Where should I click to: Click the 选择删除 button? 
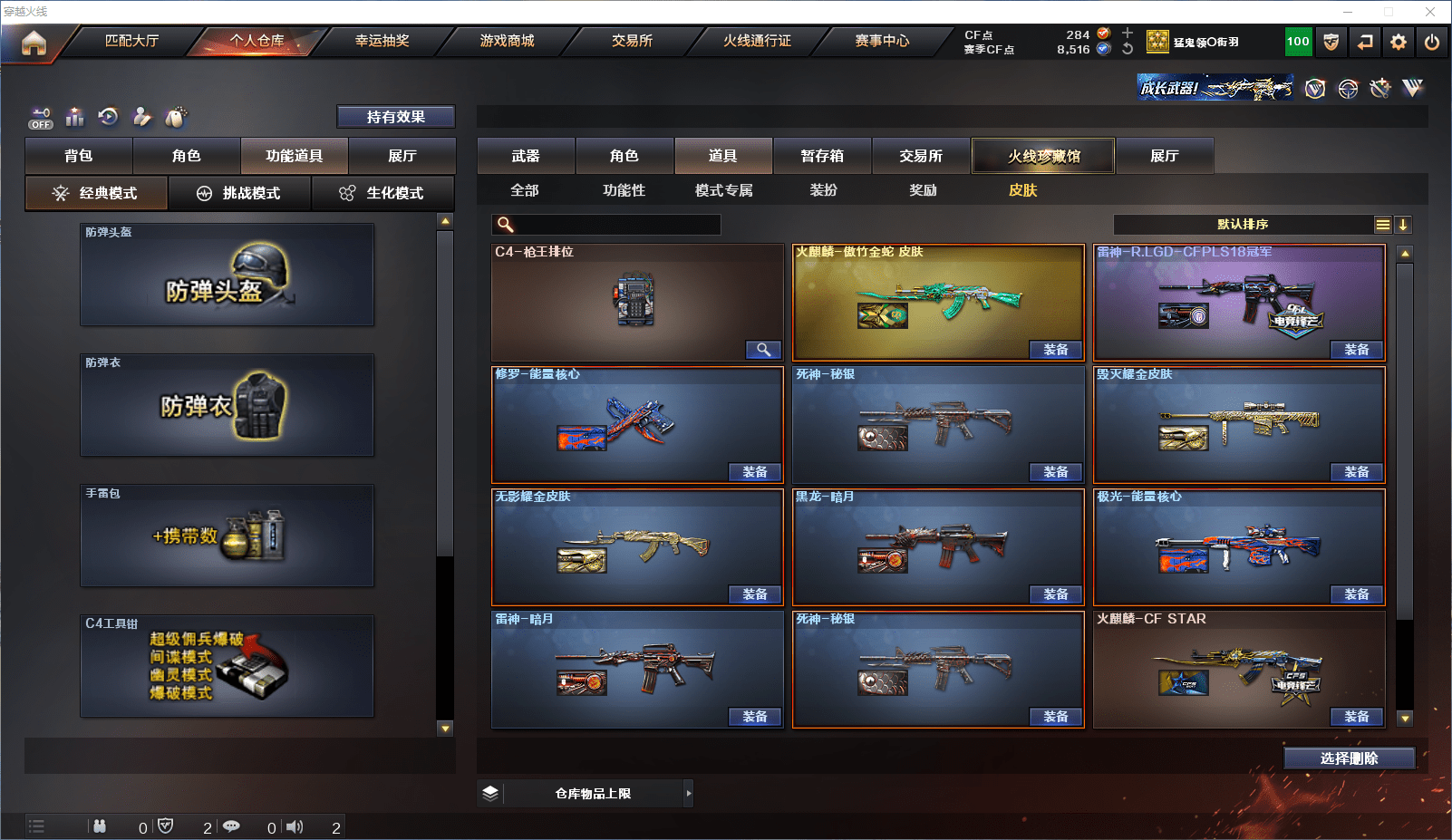click(x=1350, y=758)
